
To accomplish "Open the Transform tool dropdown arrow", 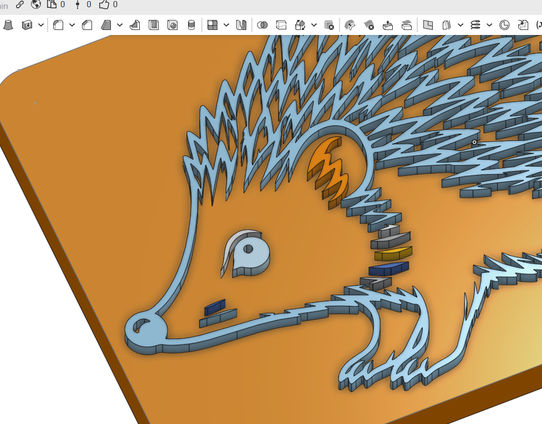I will [314, 25].
